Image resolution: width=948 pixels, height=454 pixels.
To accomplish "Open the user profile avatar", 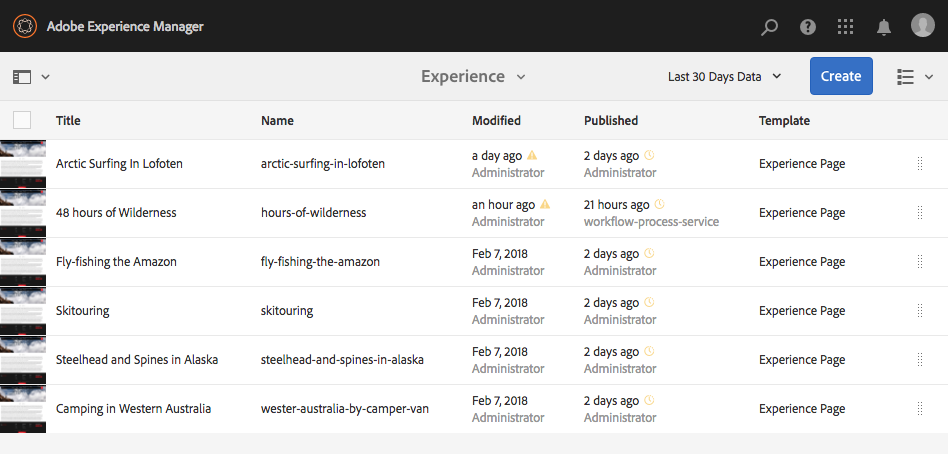I will (922, 26).
